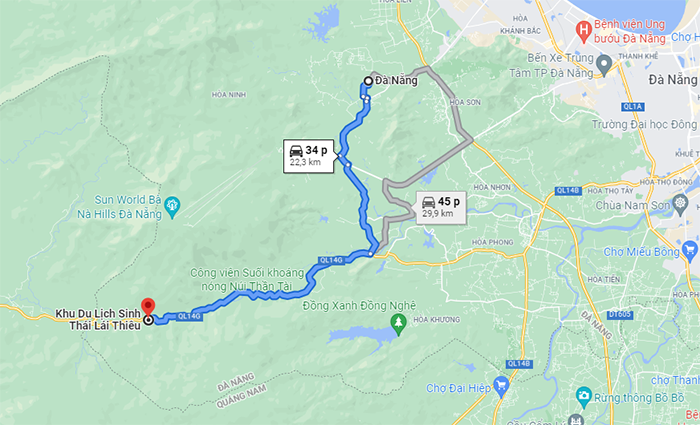Click the Sun World Bà Nà Hills attraction icon
The image size is (700, 425).
pos(172,208)
